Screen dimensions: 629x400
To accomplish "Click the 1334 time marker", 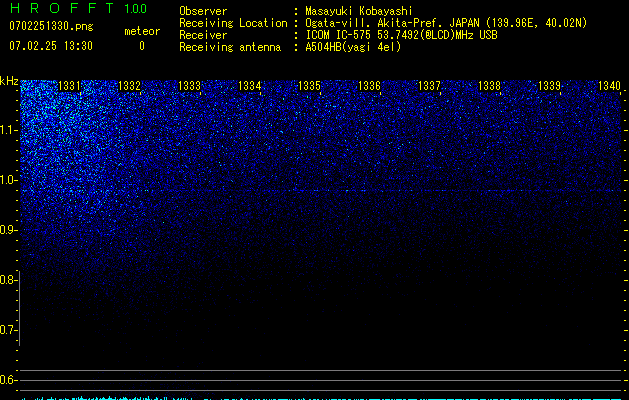I will point(249,86).
